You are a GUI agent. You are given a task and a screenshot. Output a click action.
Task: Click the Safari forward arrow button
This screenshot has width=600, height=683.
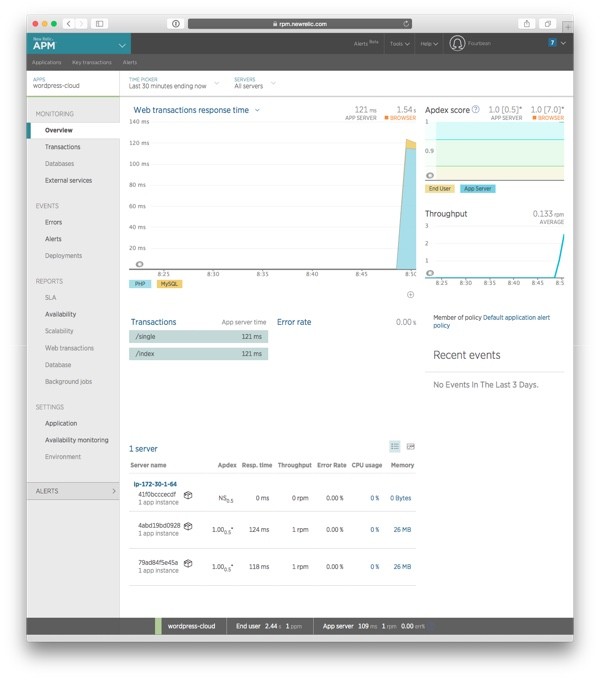(81, 24)
